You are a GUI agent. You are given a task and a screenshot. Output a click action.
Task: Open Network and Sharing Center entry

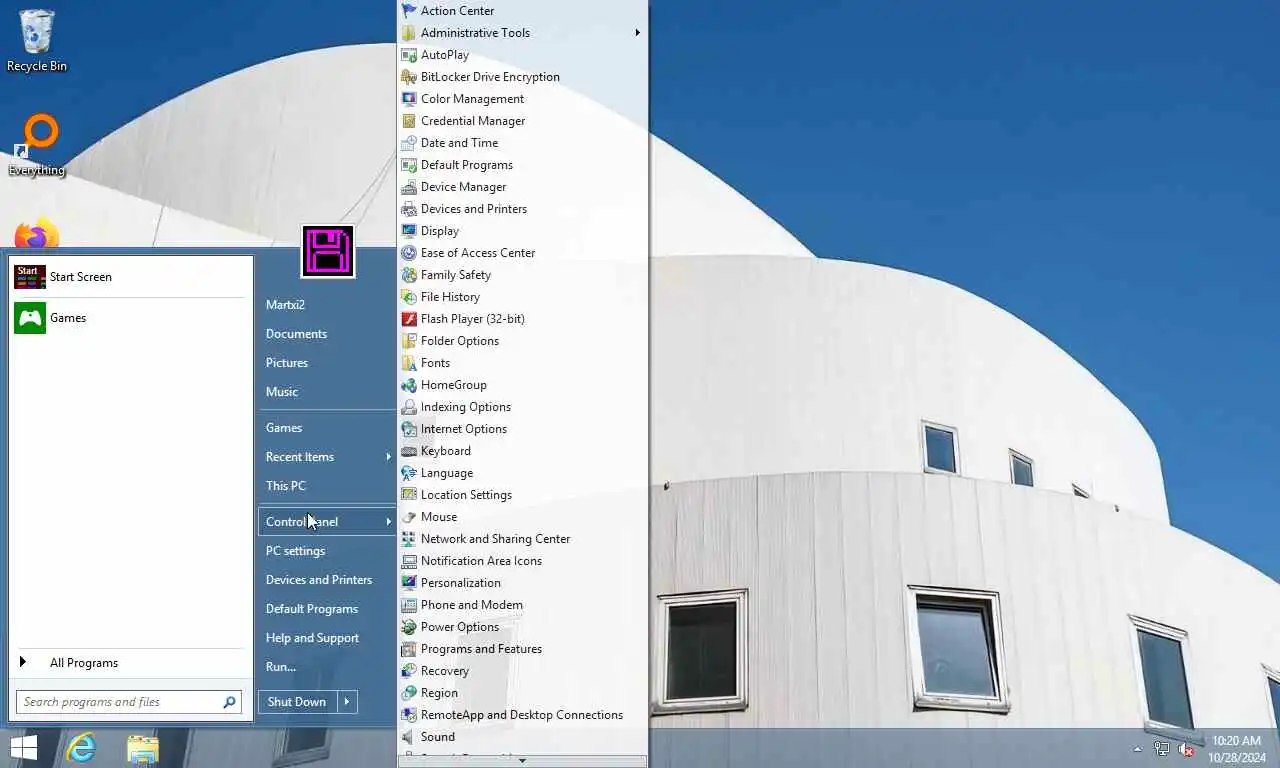pyautogui.click(x=495, y=539)
